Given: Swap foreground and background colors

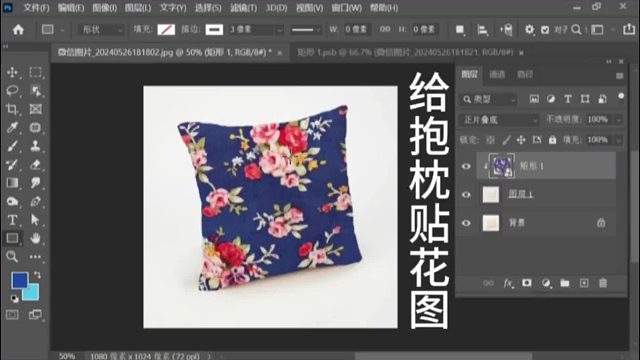Looking at the screenshot, I should coord(37,275).
